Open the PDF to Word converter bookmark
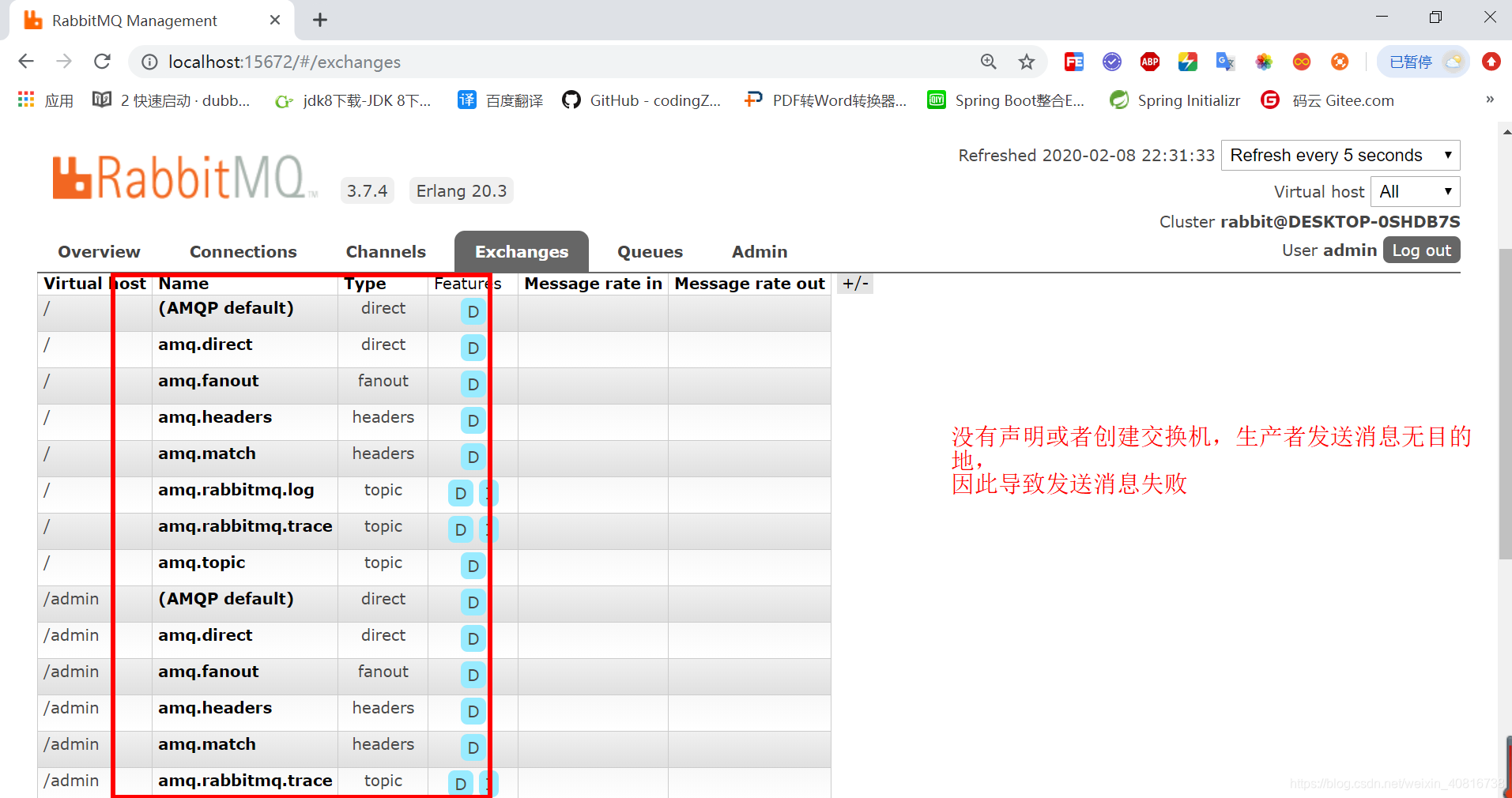The image size is (1512, 798). click(825, 100)
